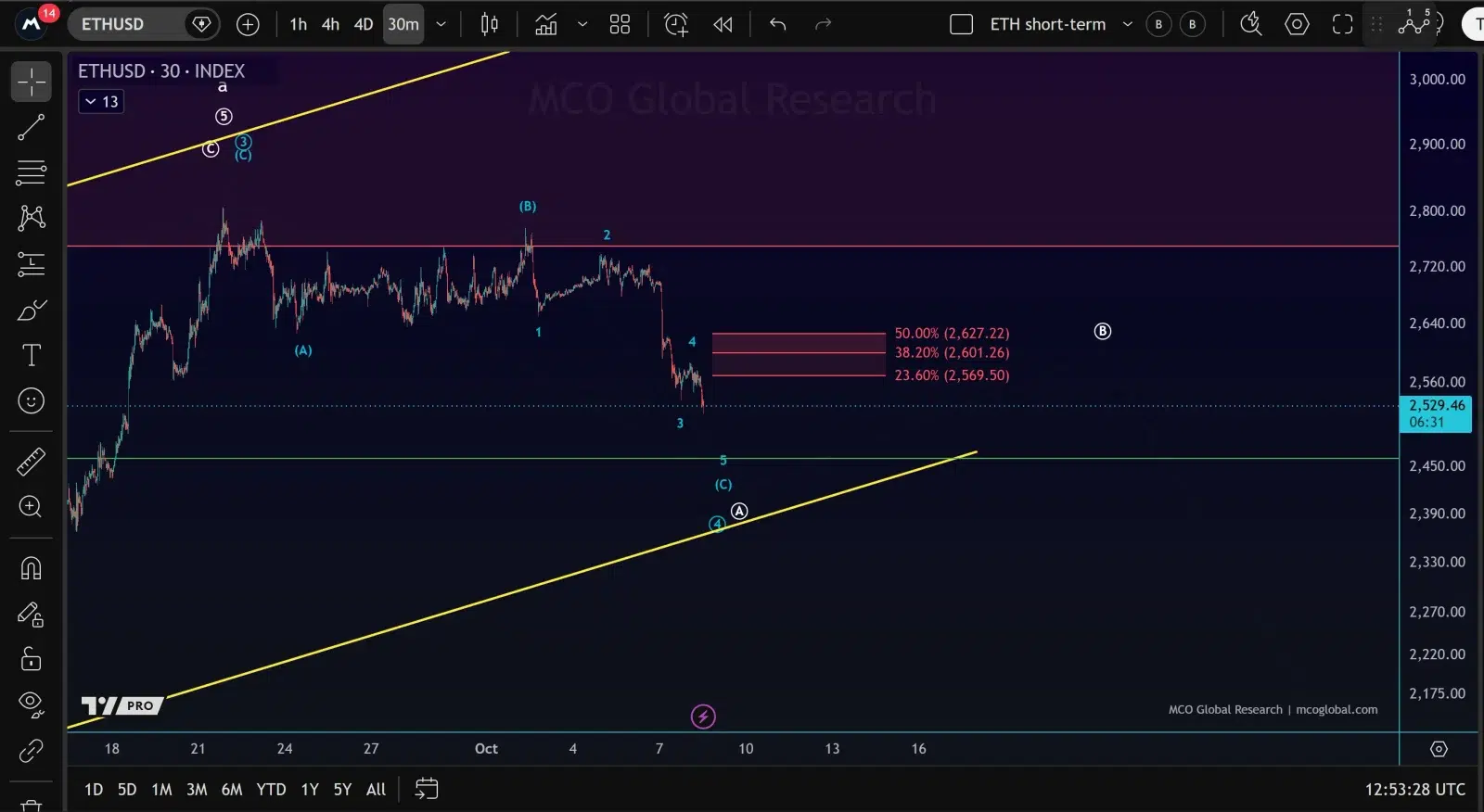Toggle magnet mode for drawings

[31, 567]
